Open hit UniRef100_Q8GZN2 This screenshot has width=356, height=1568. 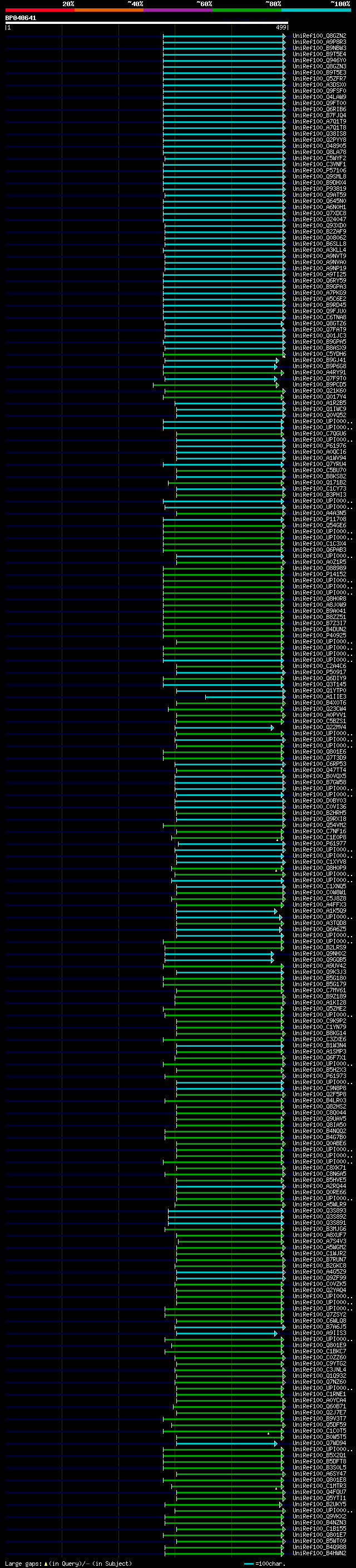(319, 36)
